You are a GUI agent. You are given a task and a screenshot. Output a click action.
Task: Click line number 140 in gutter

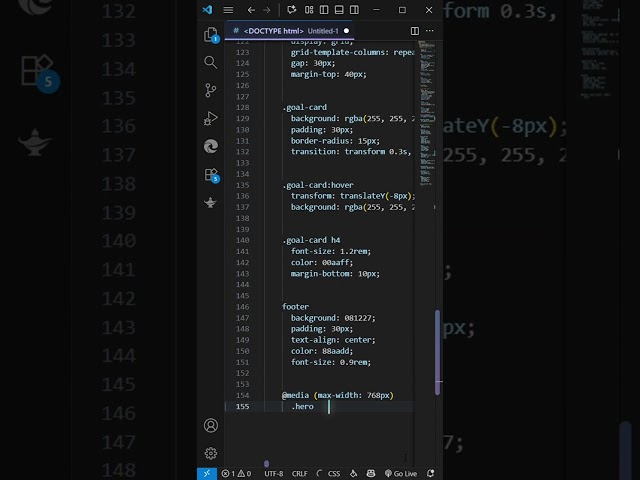tap(242, 240)
